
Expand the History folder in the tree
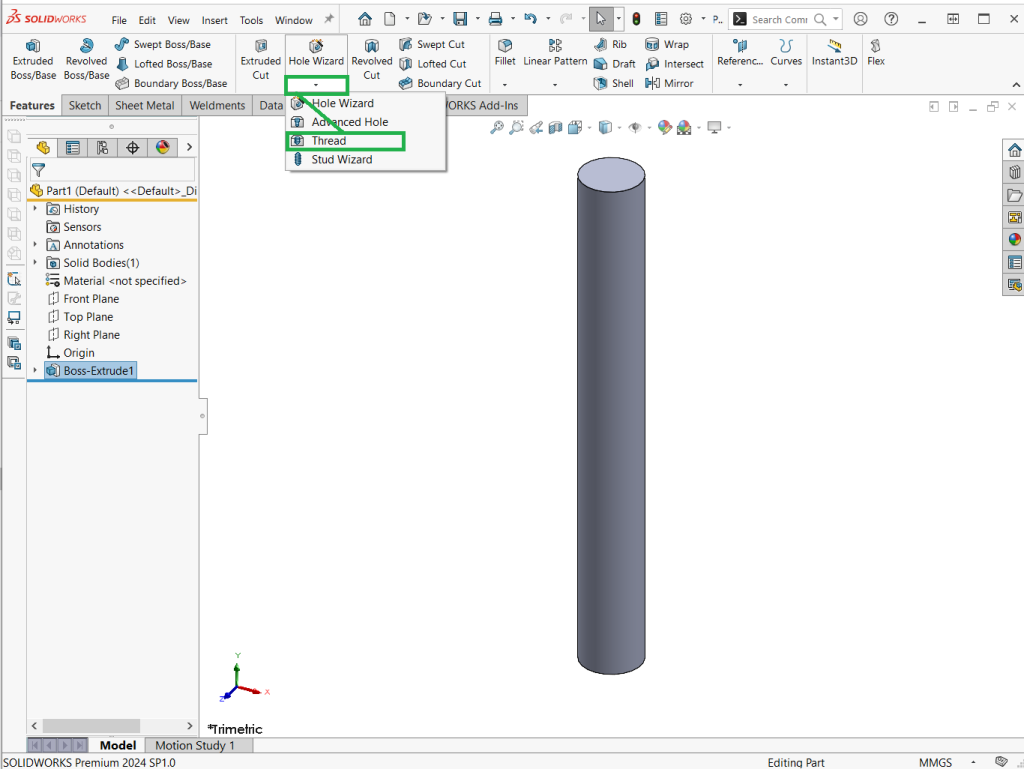tap(36, 209)
